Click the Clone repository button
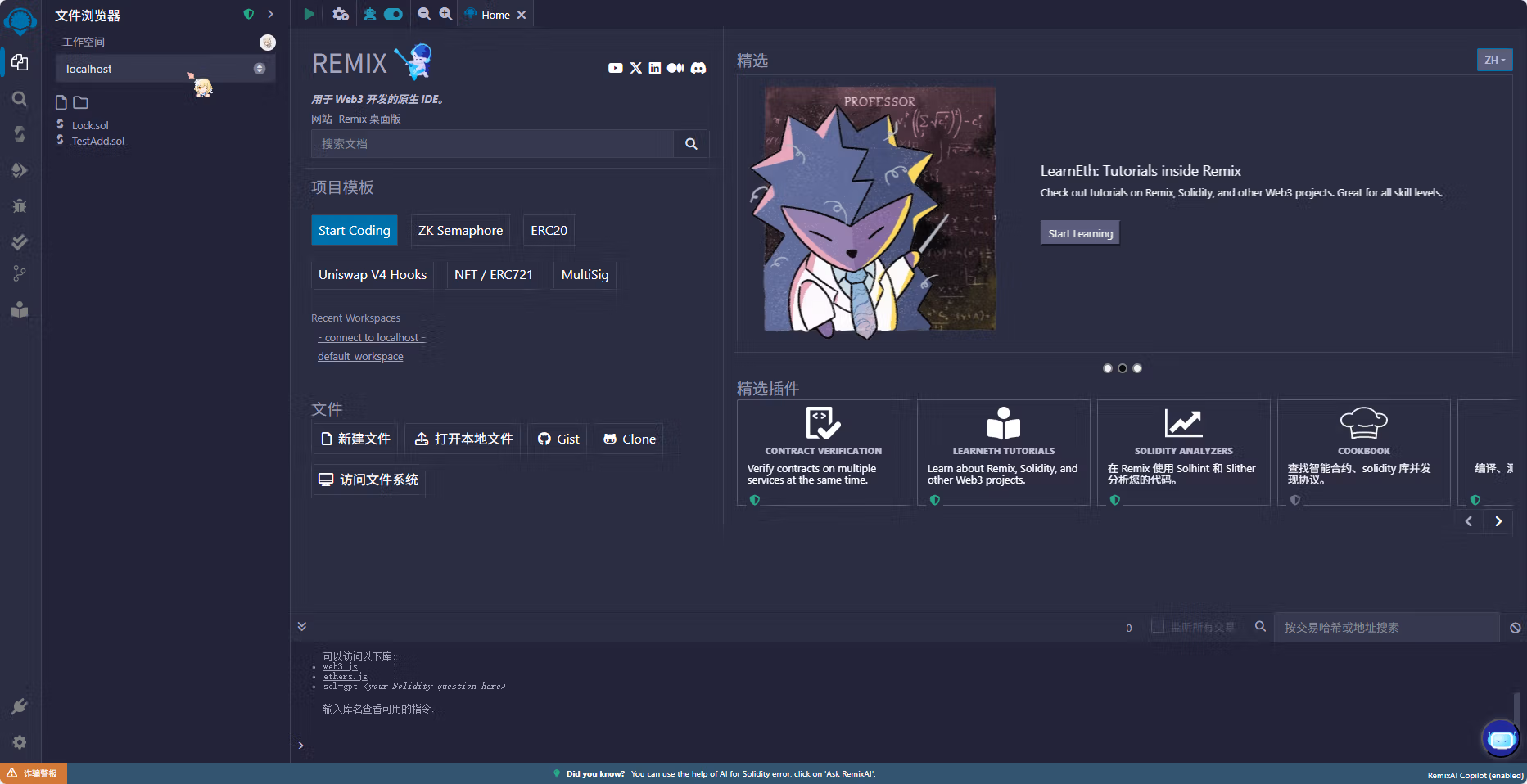This screenshot has height=784, width=1527. point(629,439)
